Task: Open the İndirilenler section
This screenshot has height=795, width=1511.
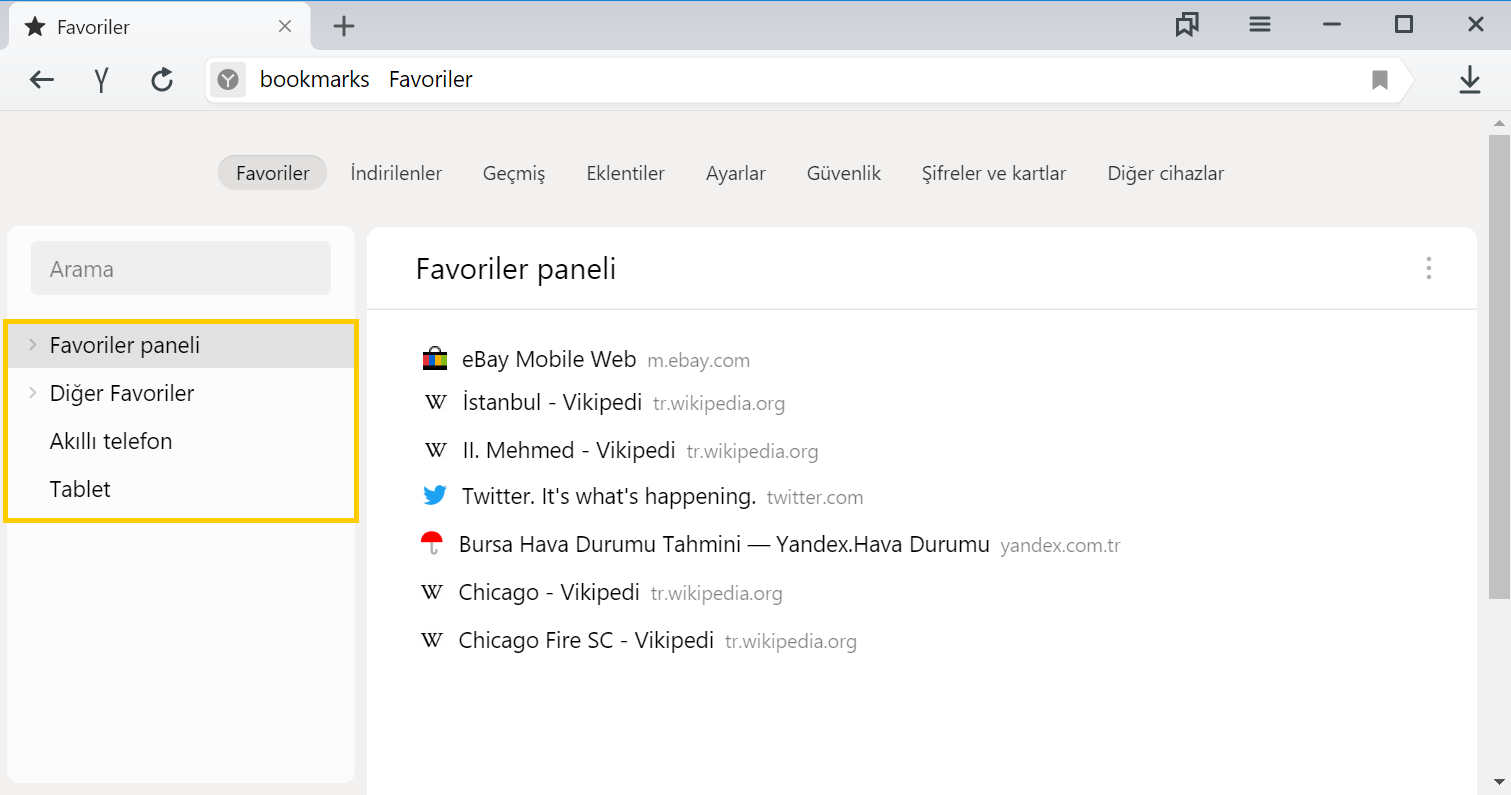Action: click(396, 173)
